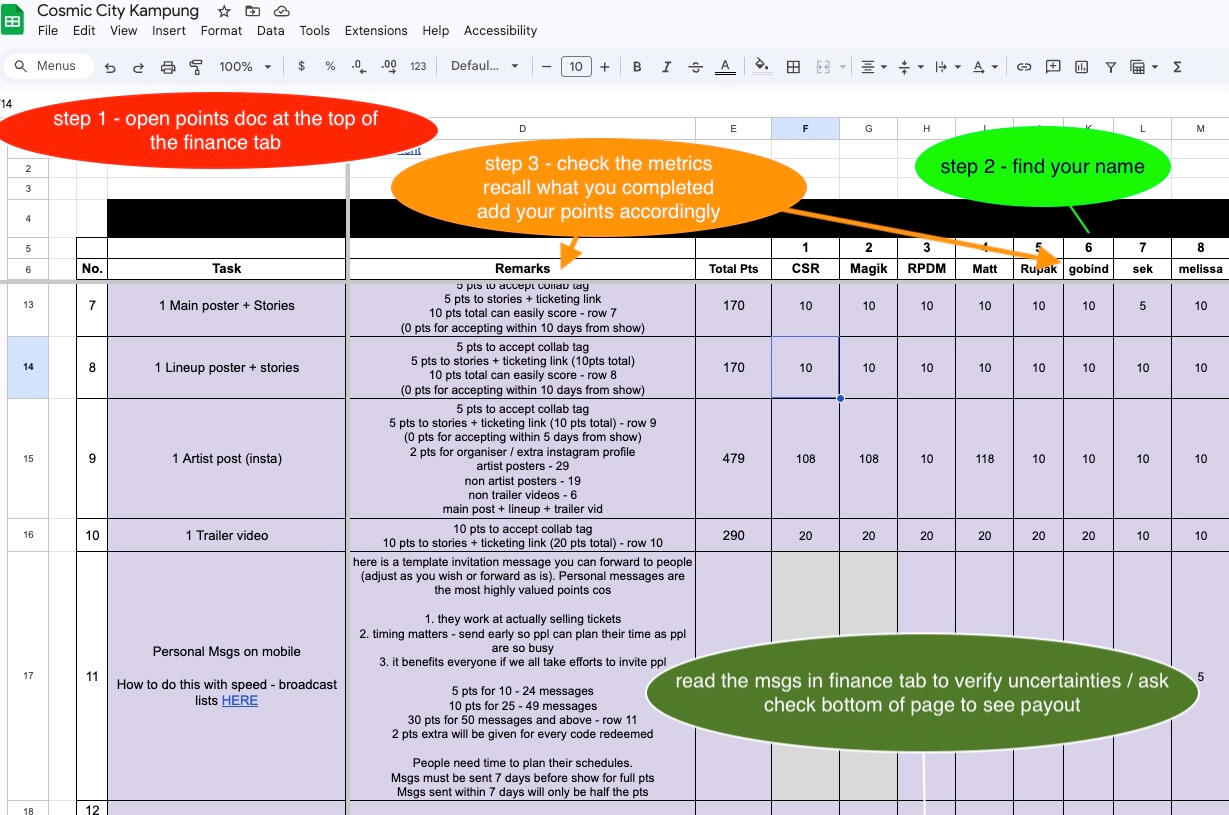Image resolution: width=1229 pixels, height=815 pixels.
Task: Open the borders tool
Action: pyautogui.click(x=793, y=67)
